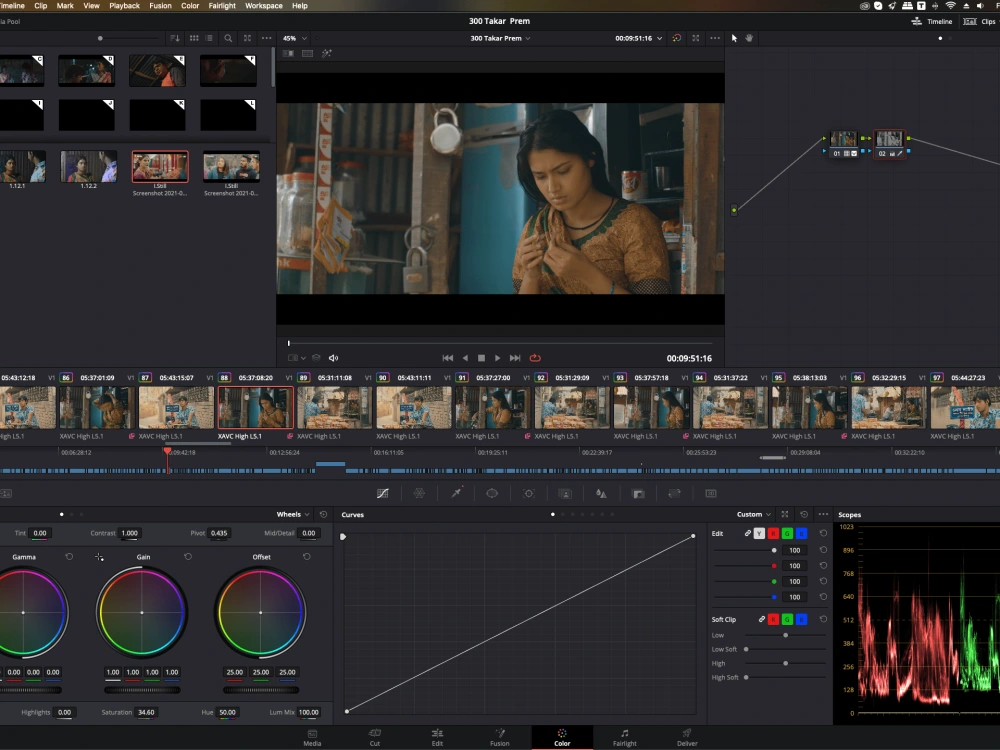Open the curves panel ellipsis menu
The height and width of the screenshot is (750, 1000).
[x=823, y=514]
